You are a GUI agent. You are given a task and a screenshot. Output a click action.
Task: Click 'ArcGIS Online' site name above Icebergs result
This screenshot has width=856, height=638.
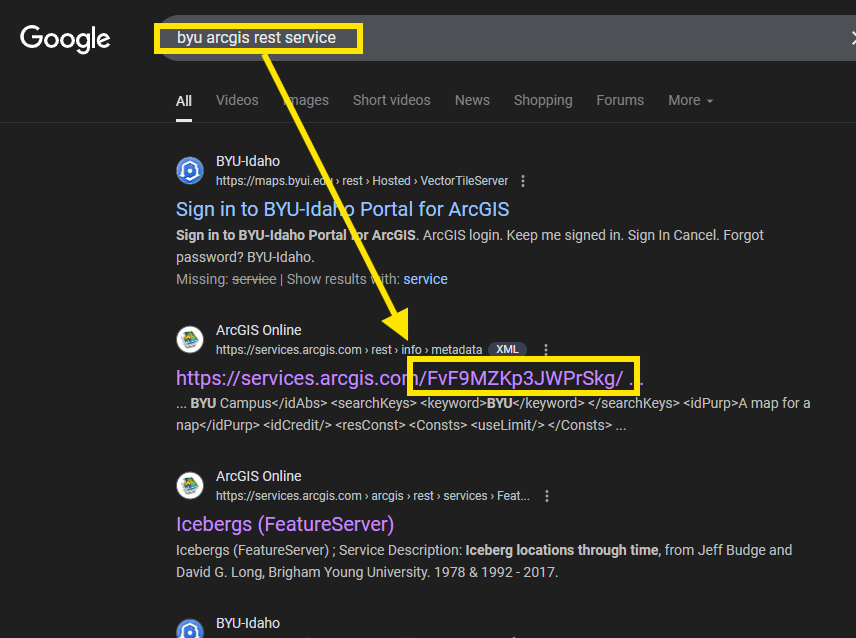click(258, 476)
